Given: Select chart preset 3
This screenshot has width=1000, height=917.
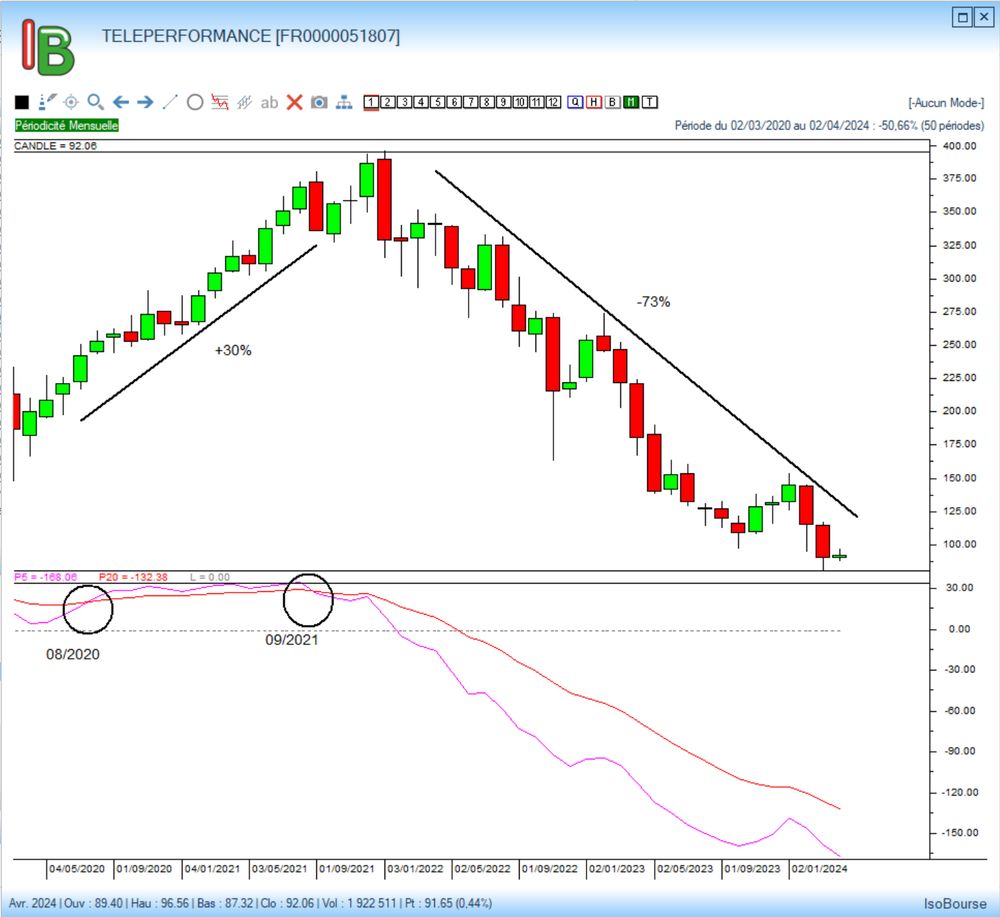Looking at the screenshot, I should [404, 102].
